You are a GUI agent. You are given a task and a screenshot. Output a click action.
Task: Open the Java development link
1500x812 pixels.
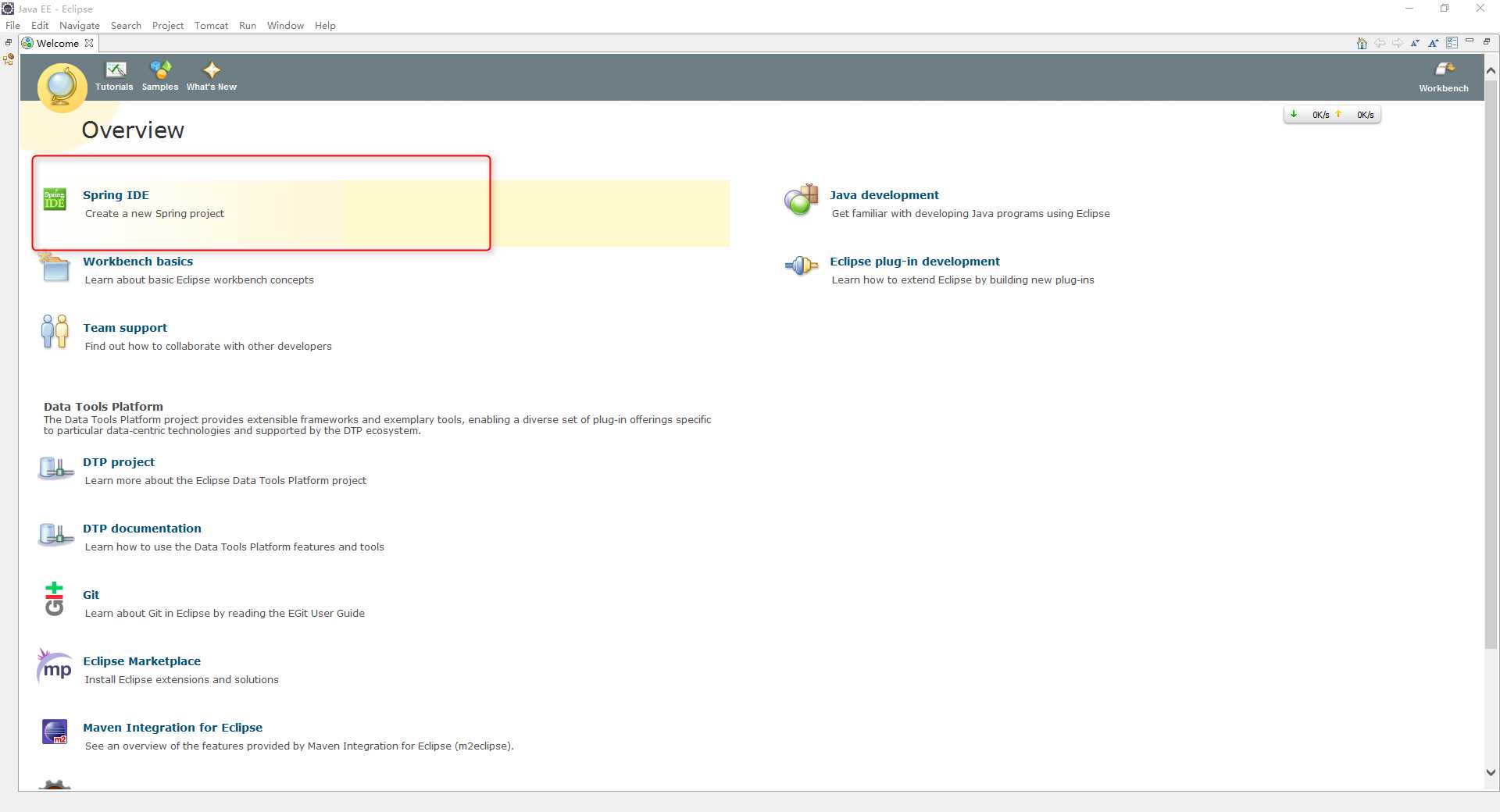point(884,195)
